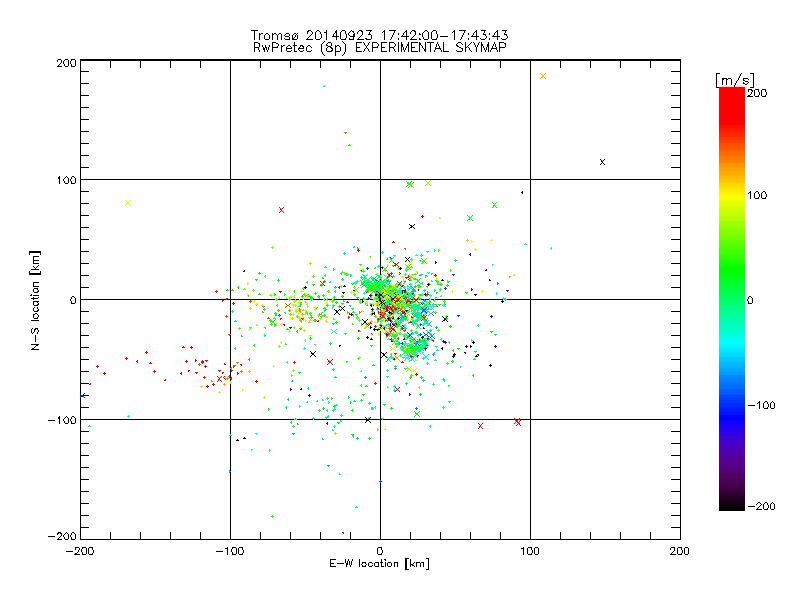This screenshot has width=800, height=600.
Task: Click the black bottom end of the velocity colorbar
Action: coord(732,506)
